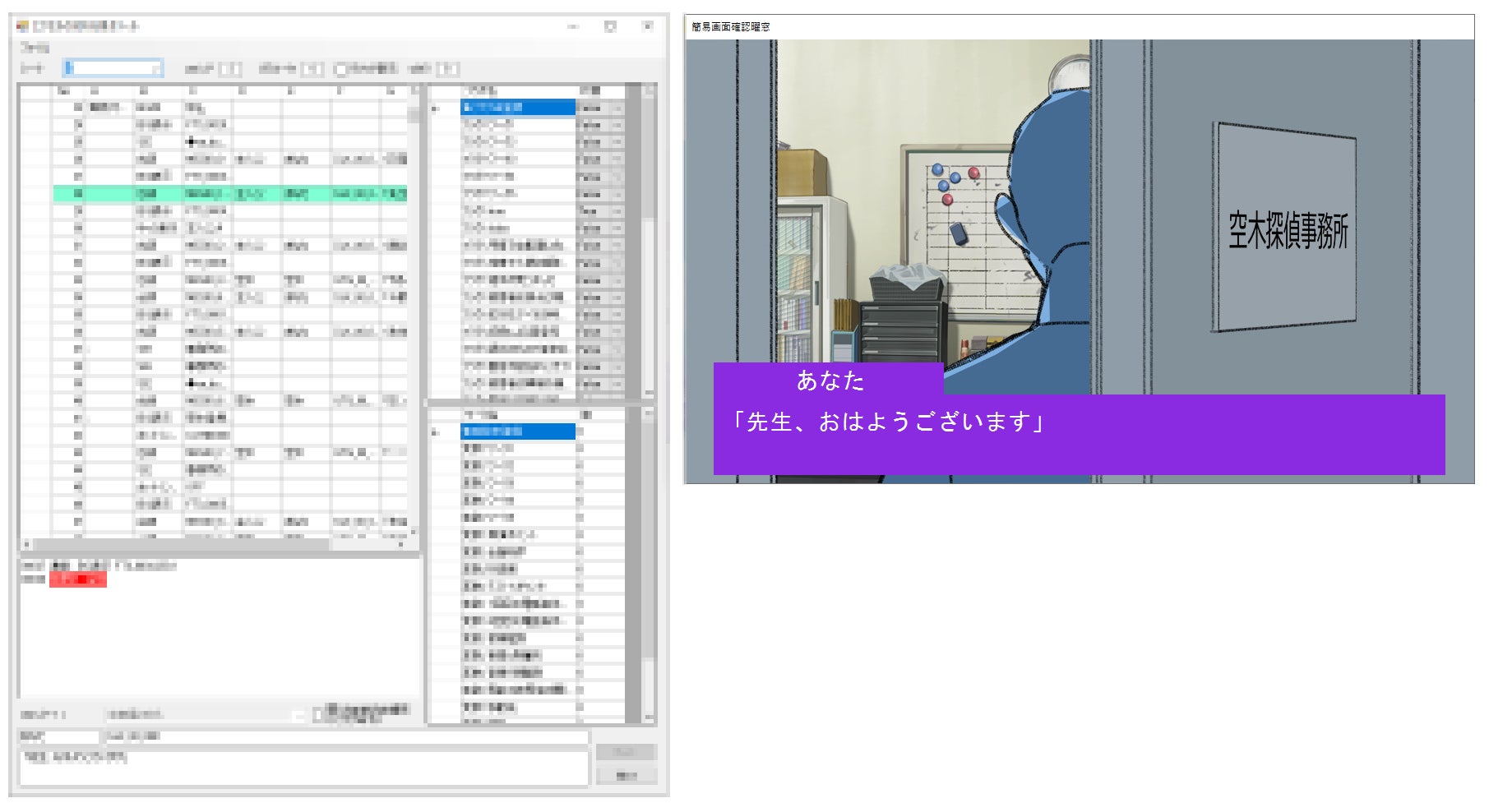This screenshot has width=1489, height=812.
Task: Click the 空木探偵事務所 door sign
Action: coord(1288,230)
